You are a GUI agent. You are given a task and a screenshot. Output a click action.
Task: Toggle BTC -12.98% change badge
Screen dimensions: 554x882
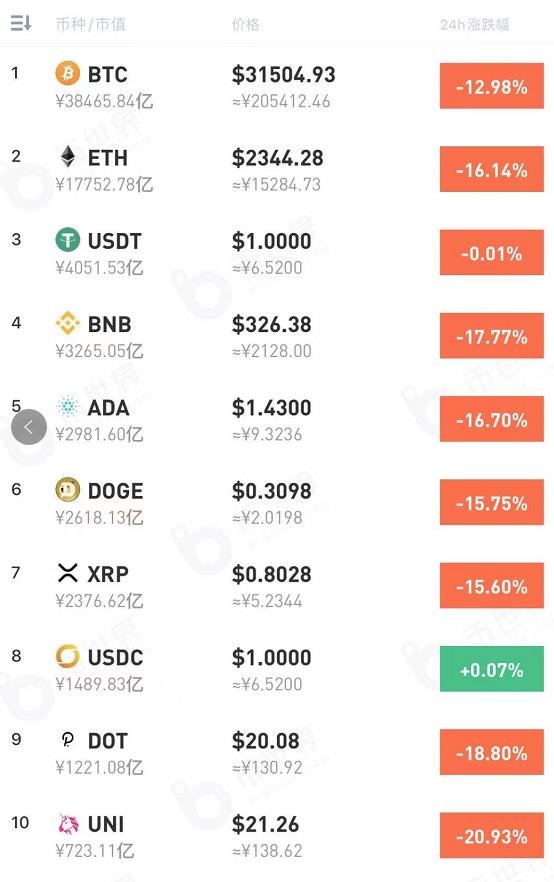(492, 86)
